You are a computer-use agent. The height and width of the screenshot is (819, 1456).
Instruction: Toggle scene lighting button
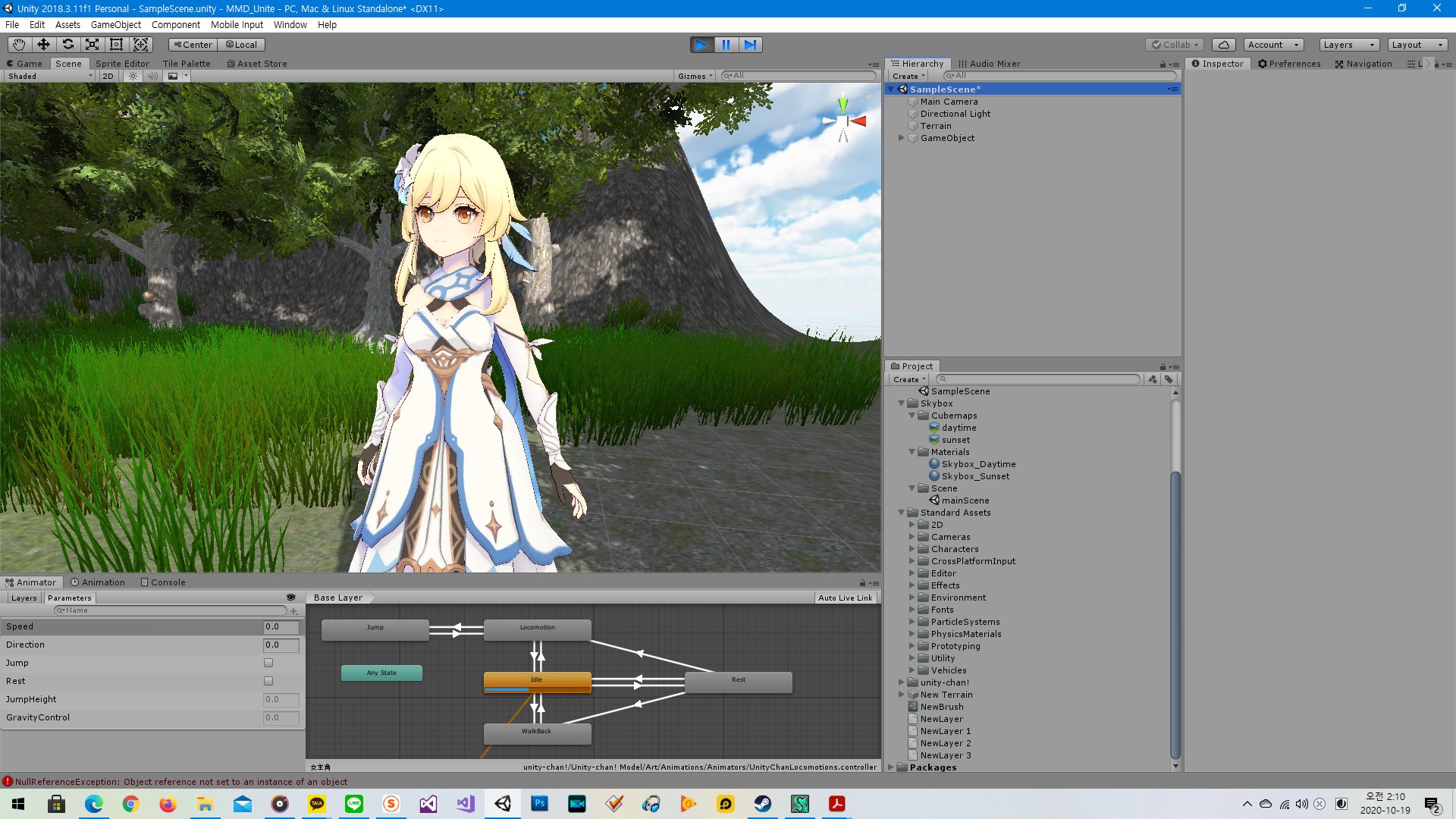[133, 76]
